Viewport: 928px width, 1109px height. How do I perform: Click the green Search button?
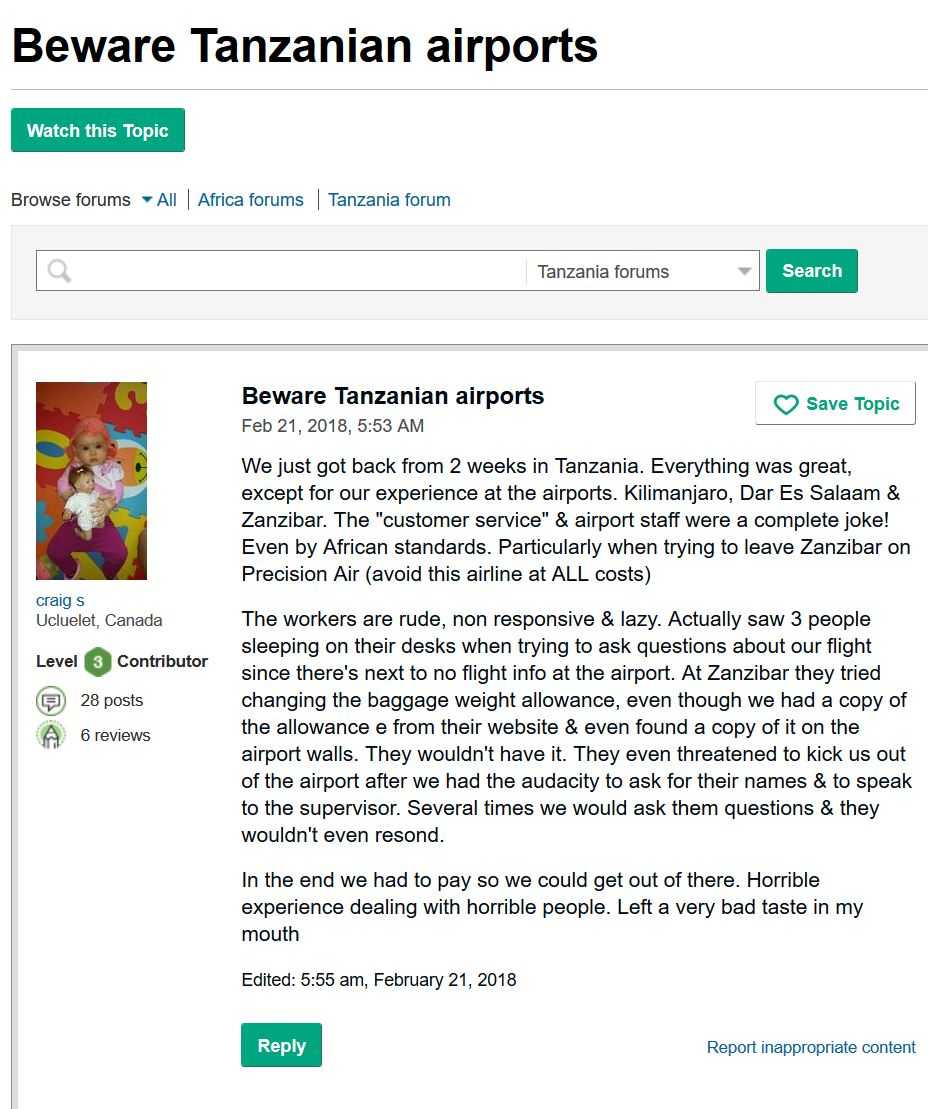(x=811, y=271)
